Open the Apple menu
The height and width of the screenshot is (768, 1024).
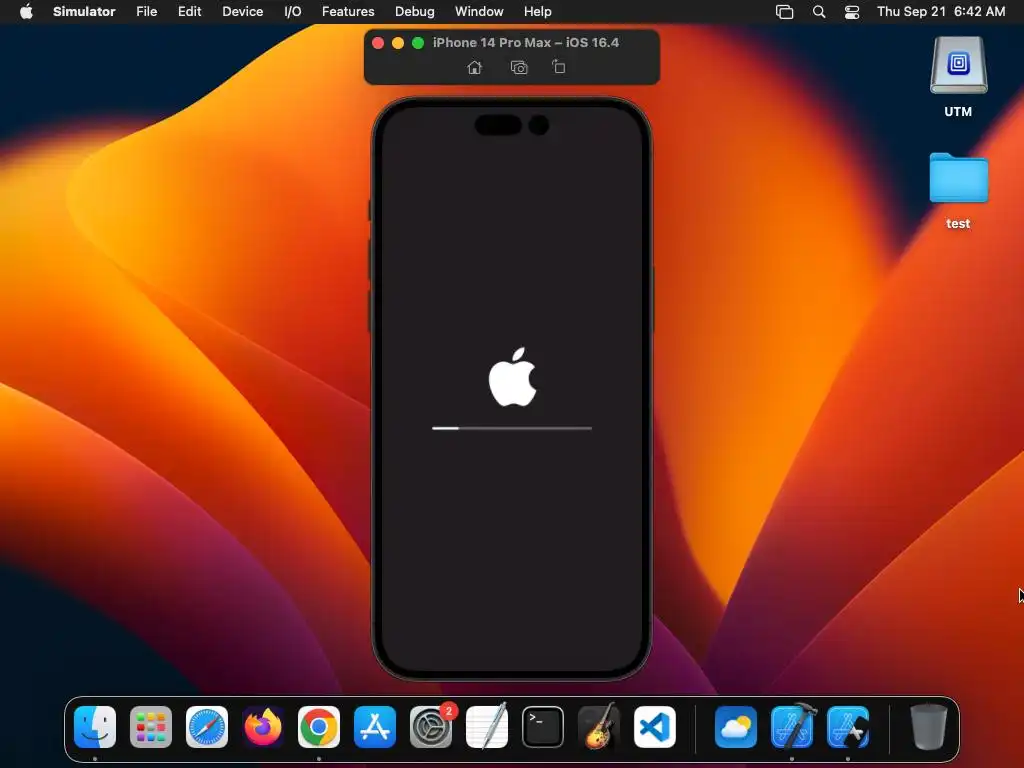coord(26,11)
